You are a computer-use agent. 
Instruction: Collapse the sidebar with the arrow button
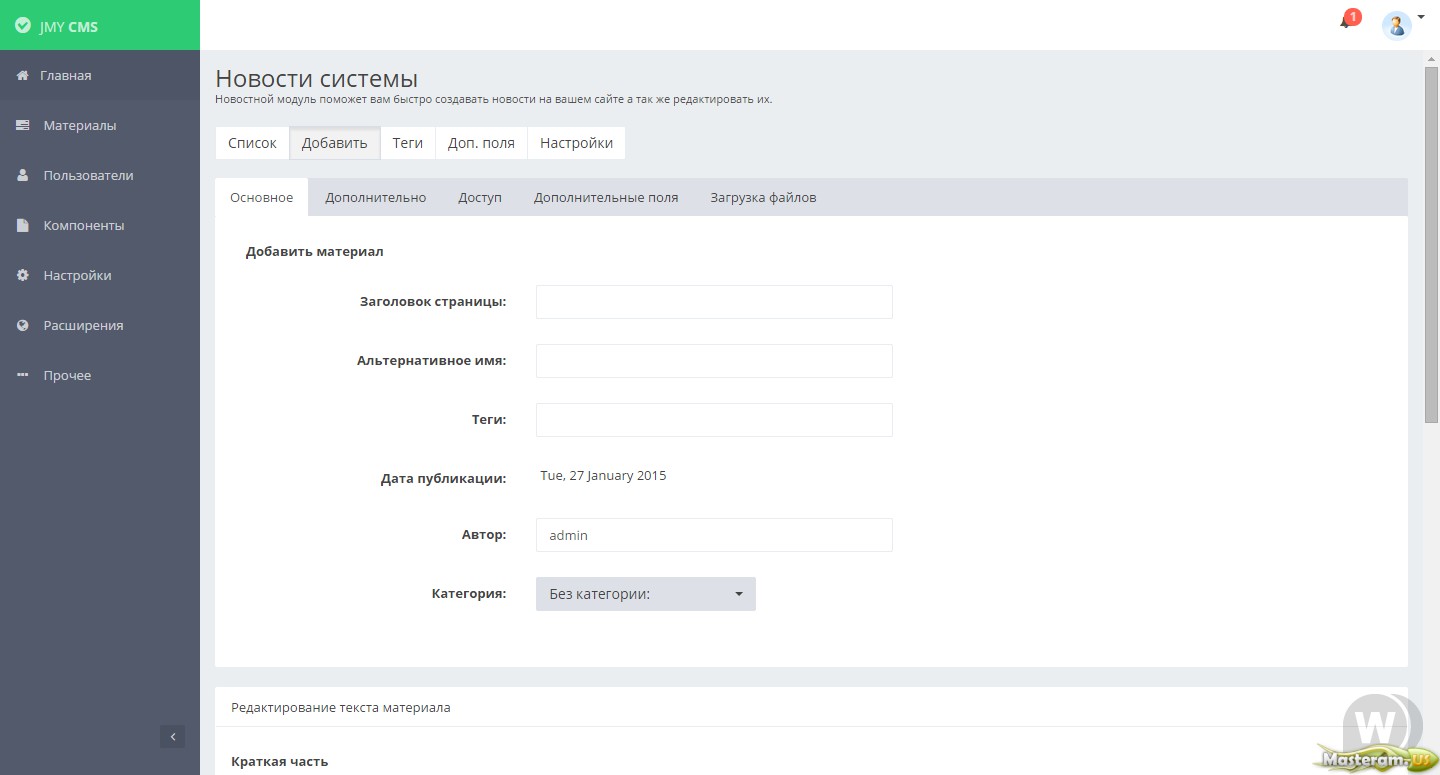click(x=172, y=737)
